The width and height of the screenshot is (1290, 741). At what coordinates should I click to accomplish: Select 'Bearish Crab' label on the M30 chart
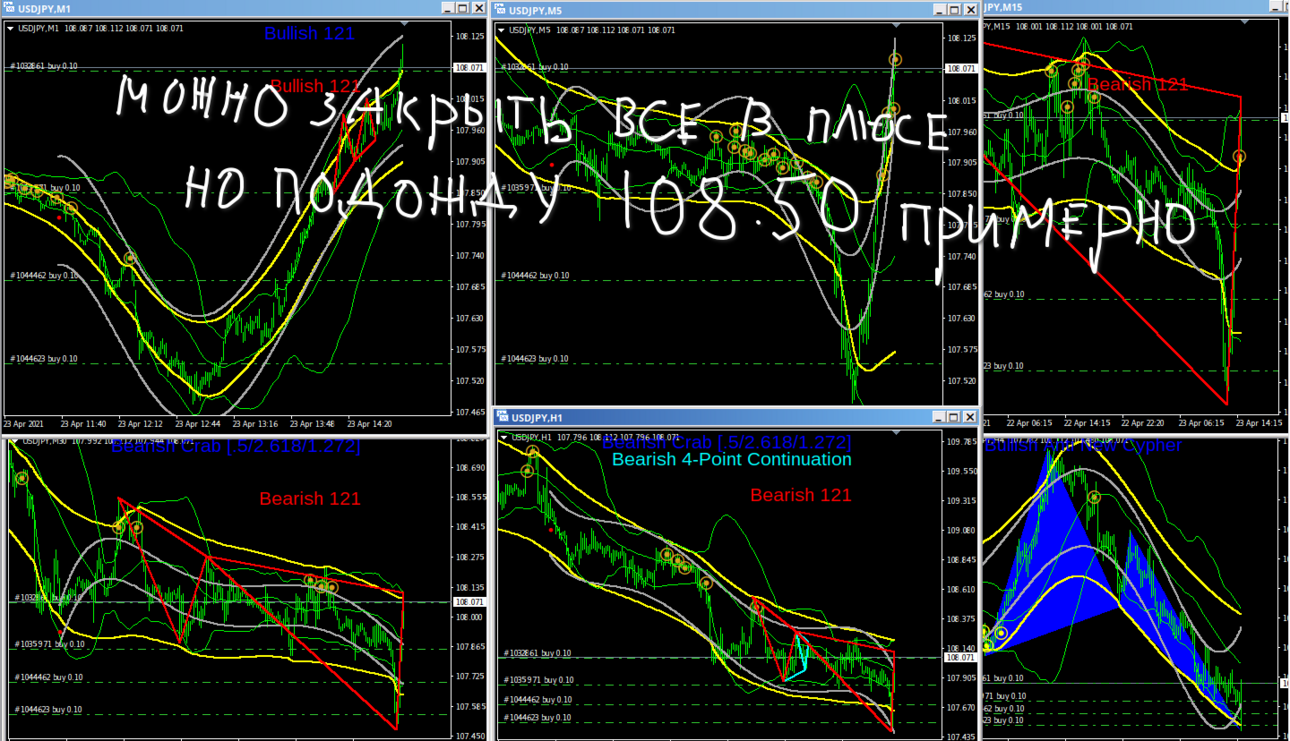[236, 446]
